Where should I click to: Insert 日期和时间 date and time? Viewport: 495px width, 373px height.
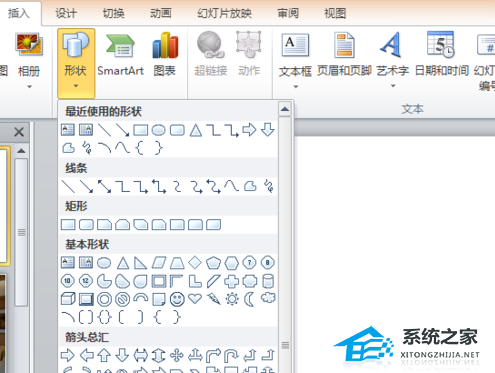click(x=442, y=54)
